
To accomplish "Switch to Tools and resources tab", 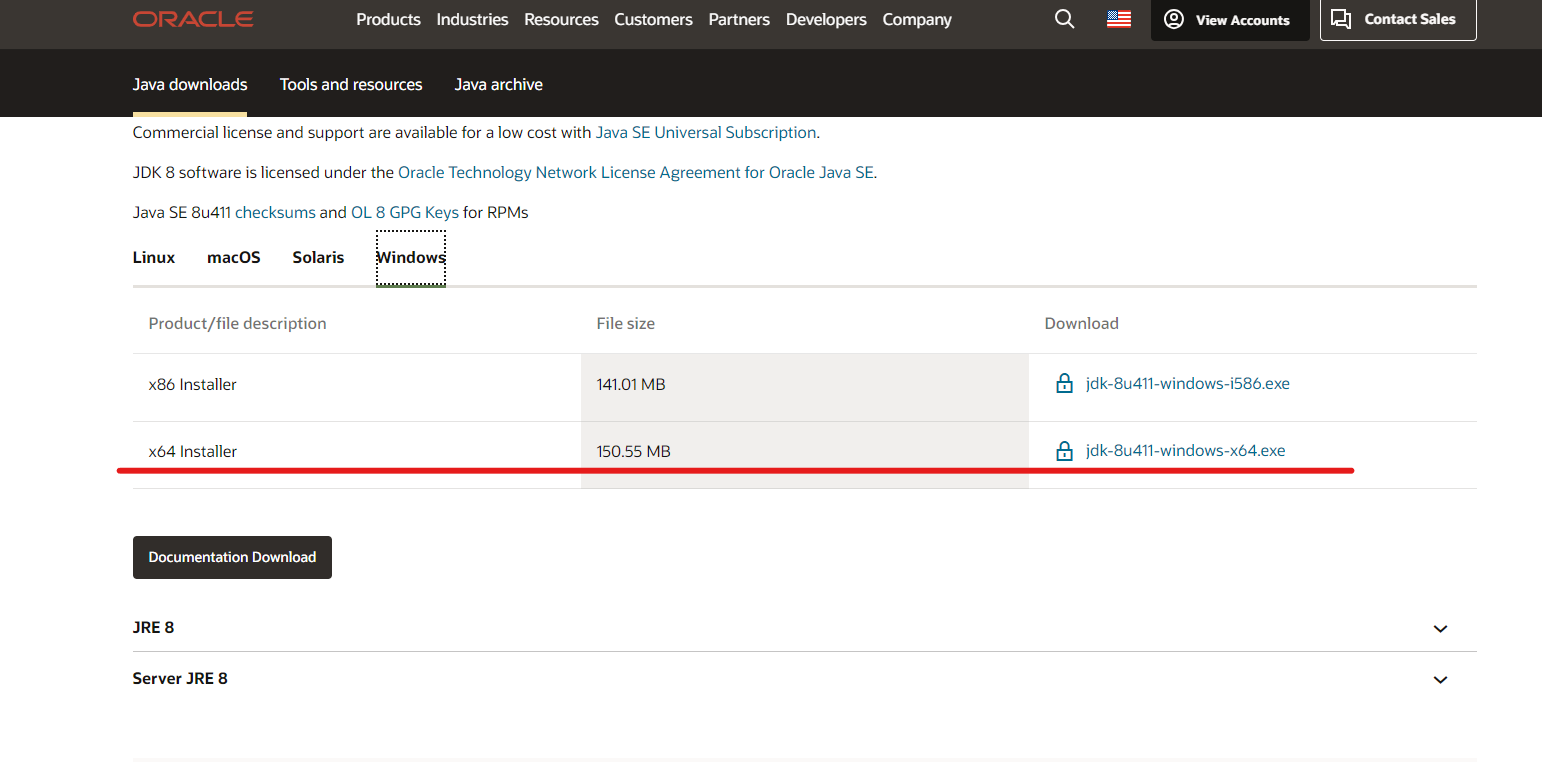I will (351, 85).
